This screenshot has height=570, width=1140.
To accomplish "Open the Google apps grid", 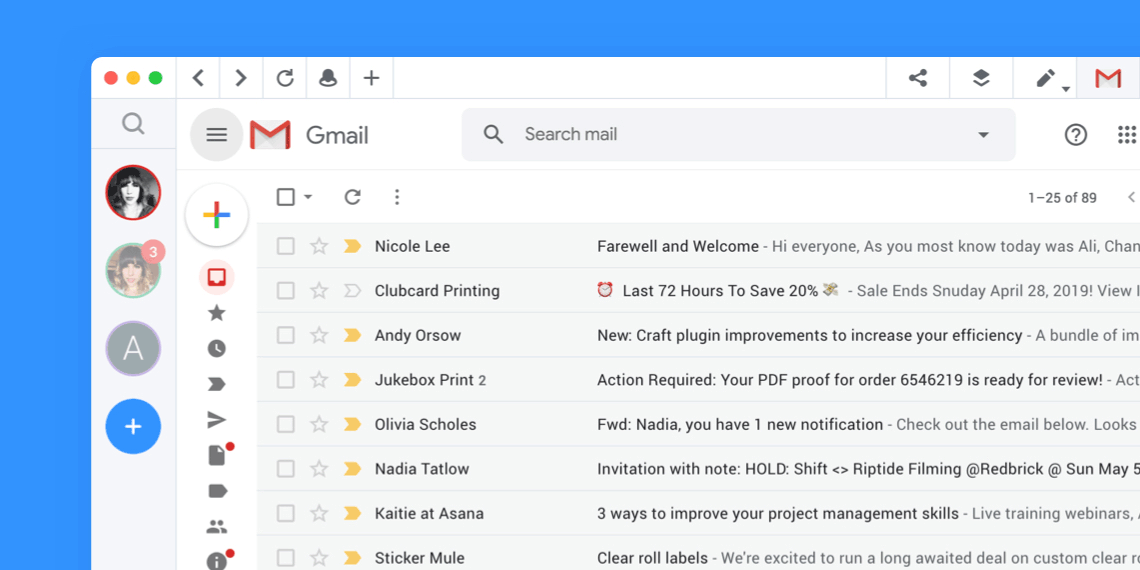I will click(1127, 135).
